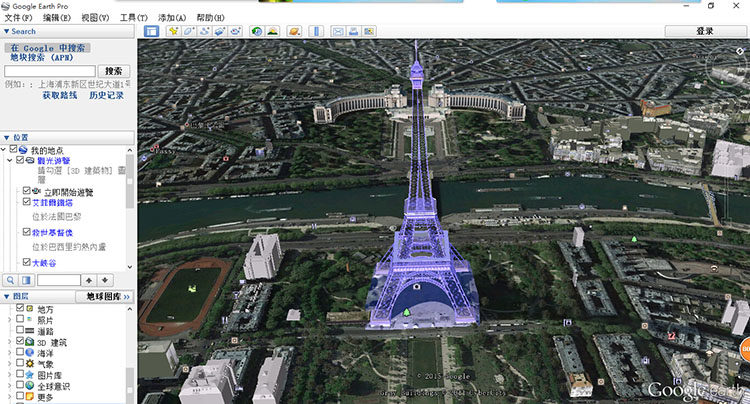Click the panel-view icon beside the magnifier
Screen dimensions: 750x404
pos(26,280)
